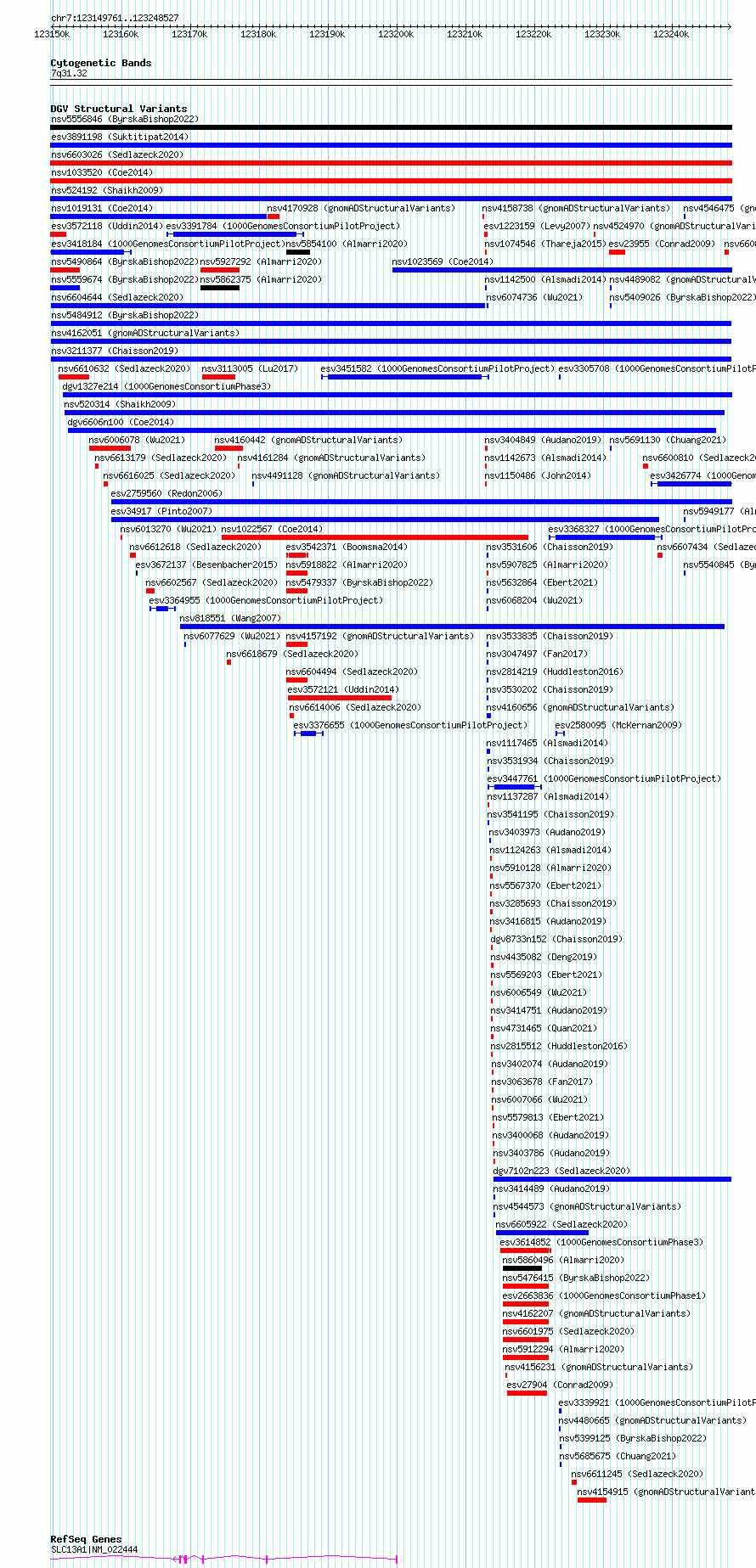This screenshot has height=1568, width=756.
Task: Click the nsv5556846 (ByrskaBishop2022) variant label
Action: pyautogui.click(x=125, y=120)
